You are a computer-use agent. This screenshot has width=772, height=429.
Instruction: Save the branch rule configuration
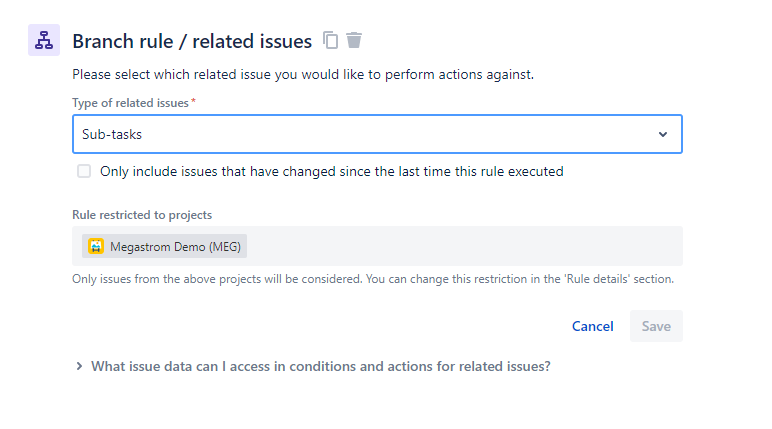click(x=656, y=326)
